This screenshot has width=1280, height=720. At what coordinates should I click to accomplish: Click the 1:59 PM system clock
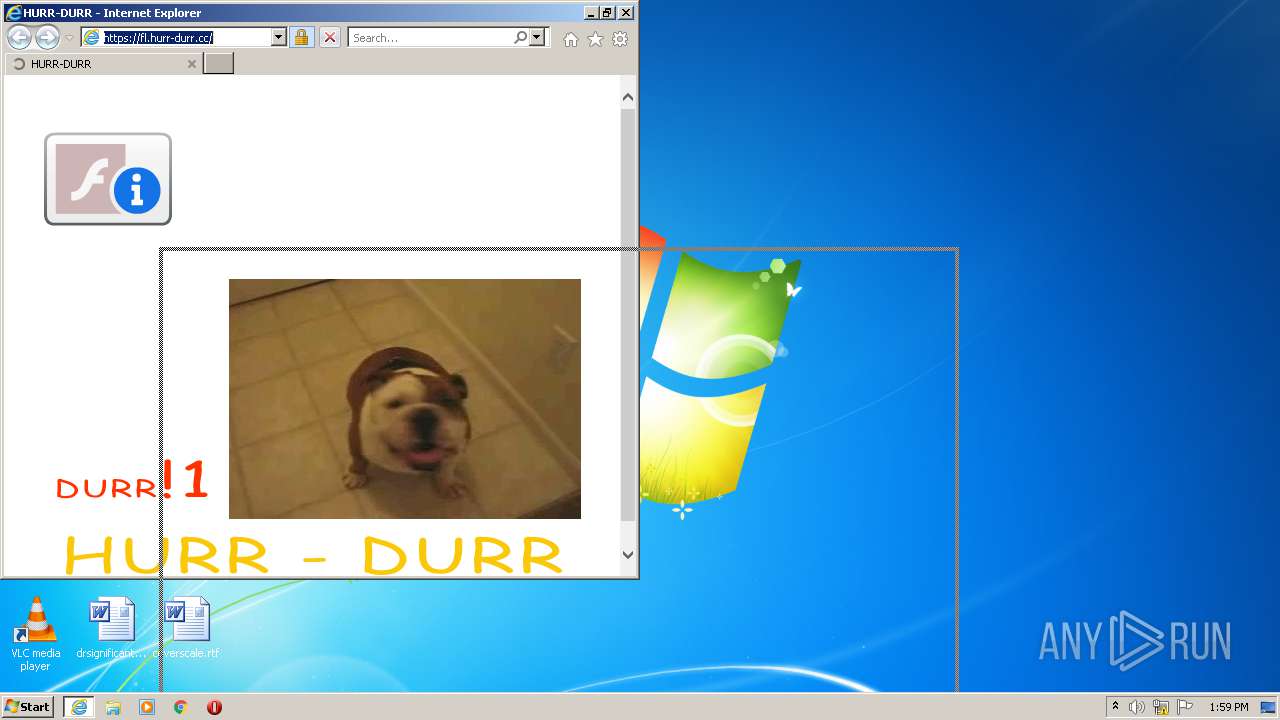pyautogui.click(x=1228, y=707)
